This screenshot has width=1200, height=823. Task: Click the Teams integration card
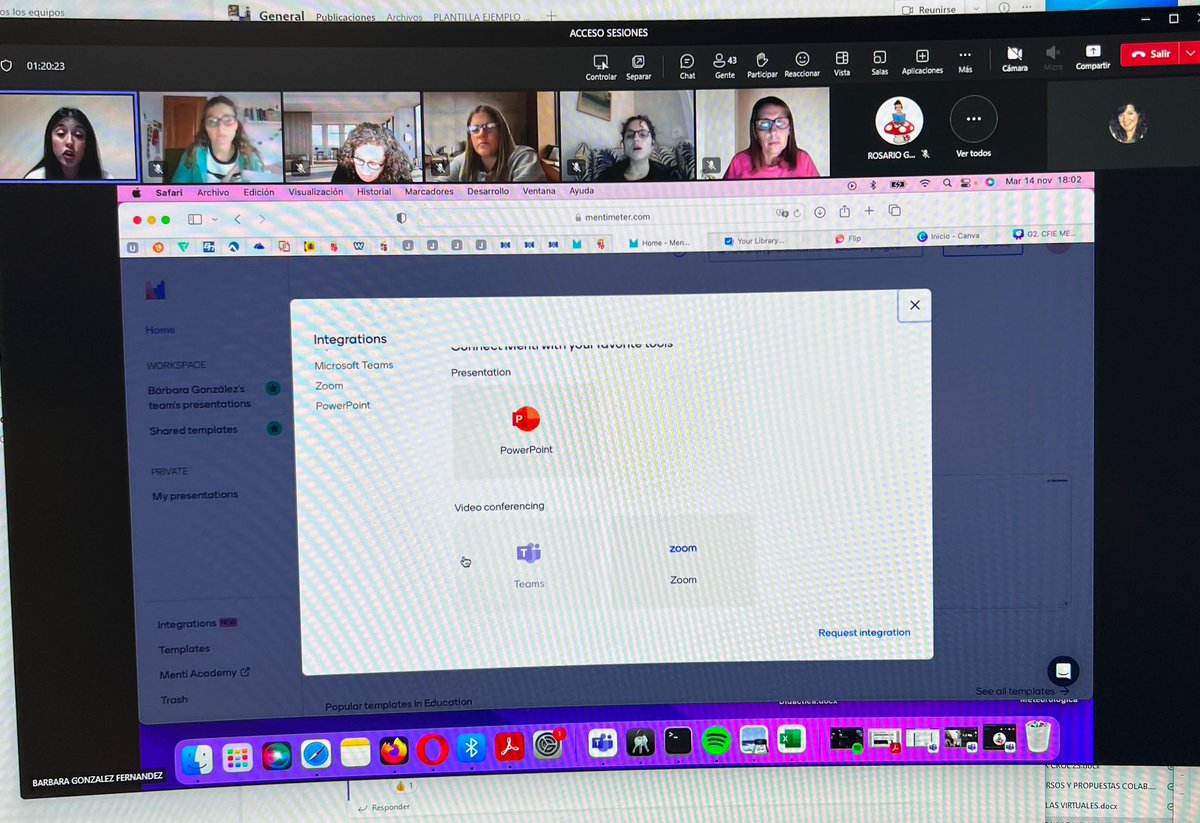point(528,564)
